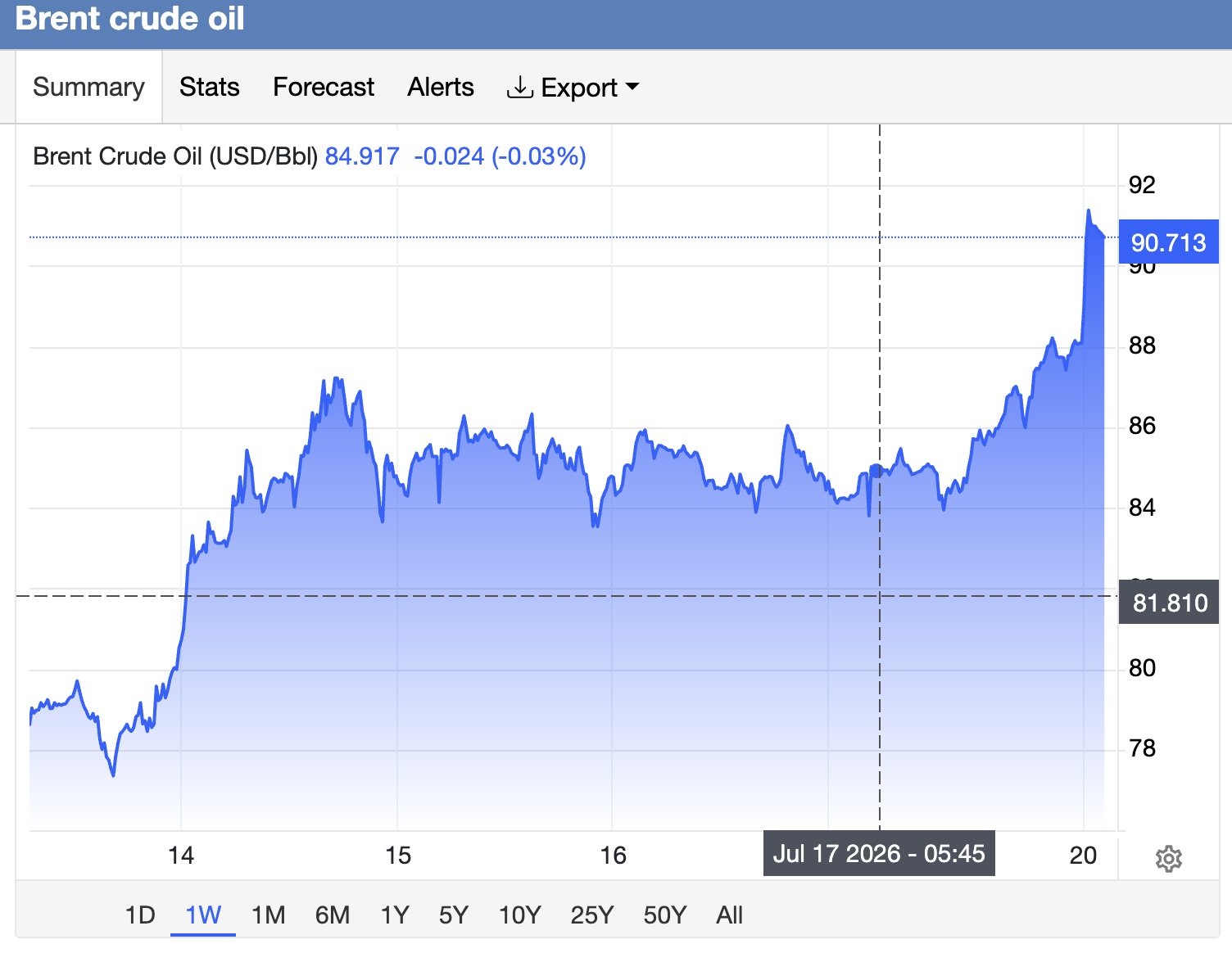The image size is (1232, 953).
Task: Show the 5Y price history
Action: point(453,915)
